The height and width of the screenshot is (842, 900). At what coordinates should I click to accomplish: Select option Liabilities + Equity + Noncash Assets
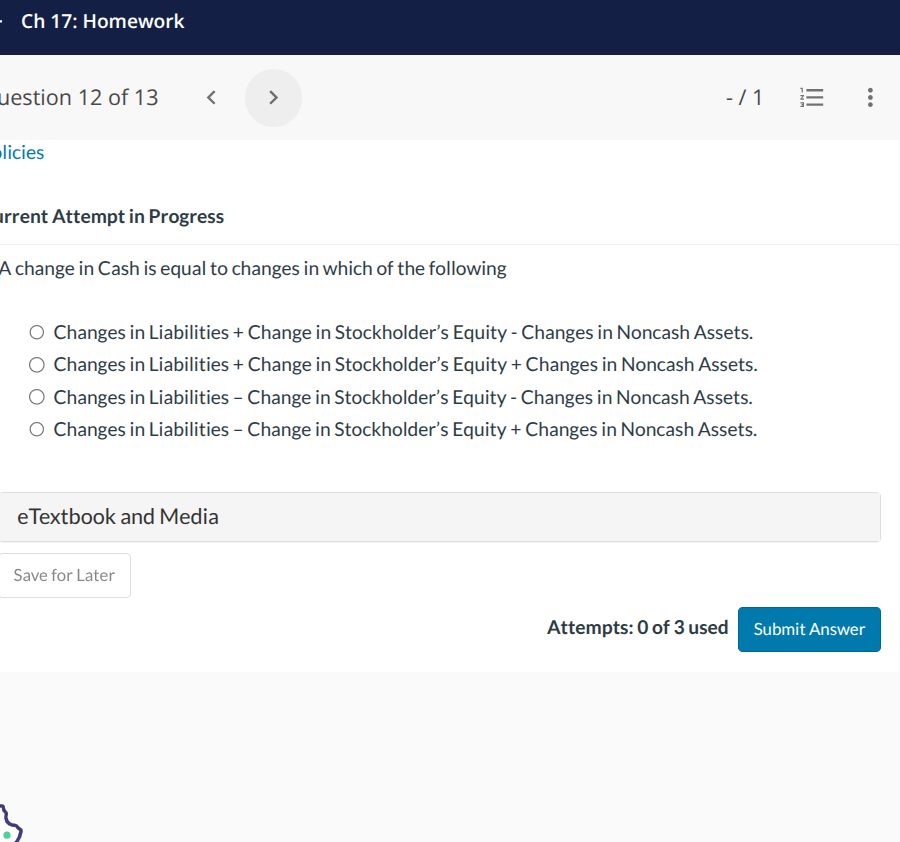point(37,365)
